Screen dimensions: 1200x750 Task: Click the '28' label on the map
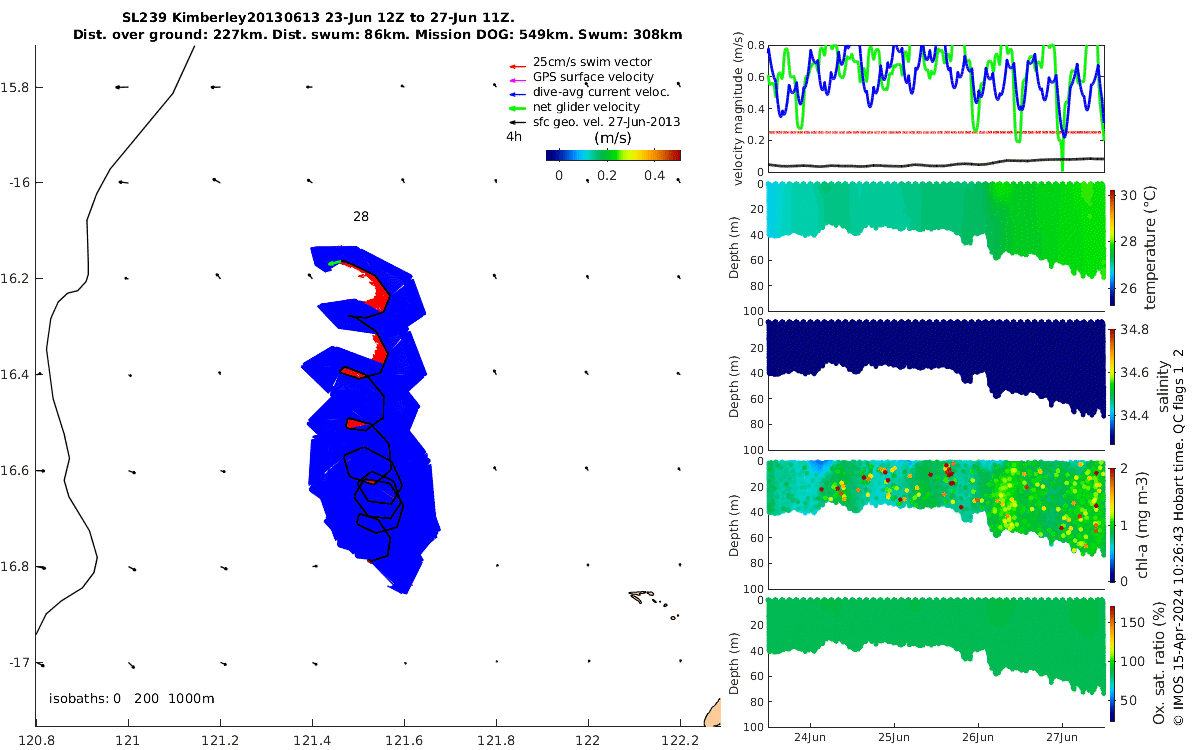pyautogui.click(x=361, y=216)
